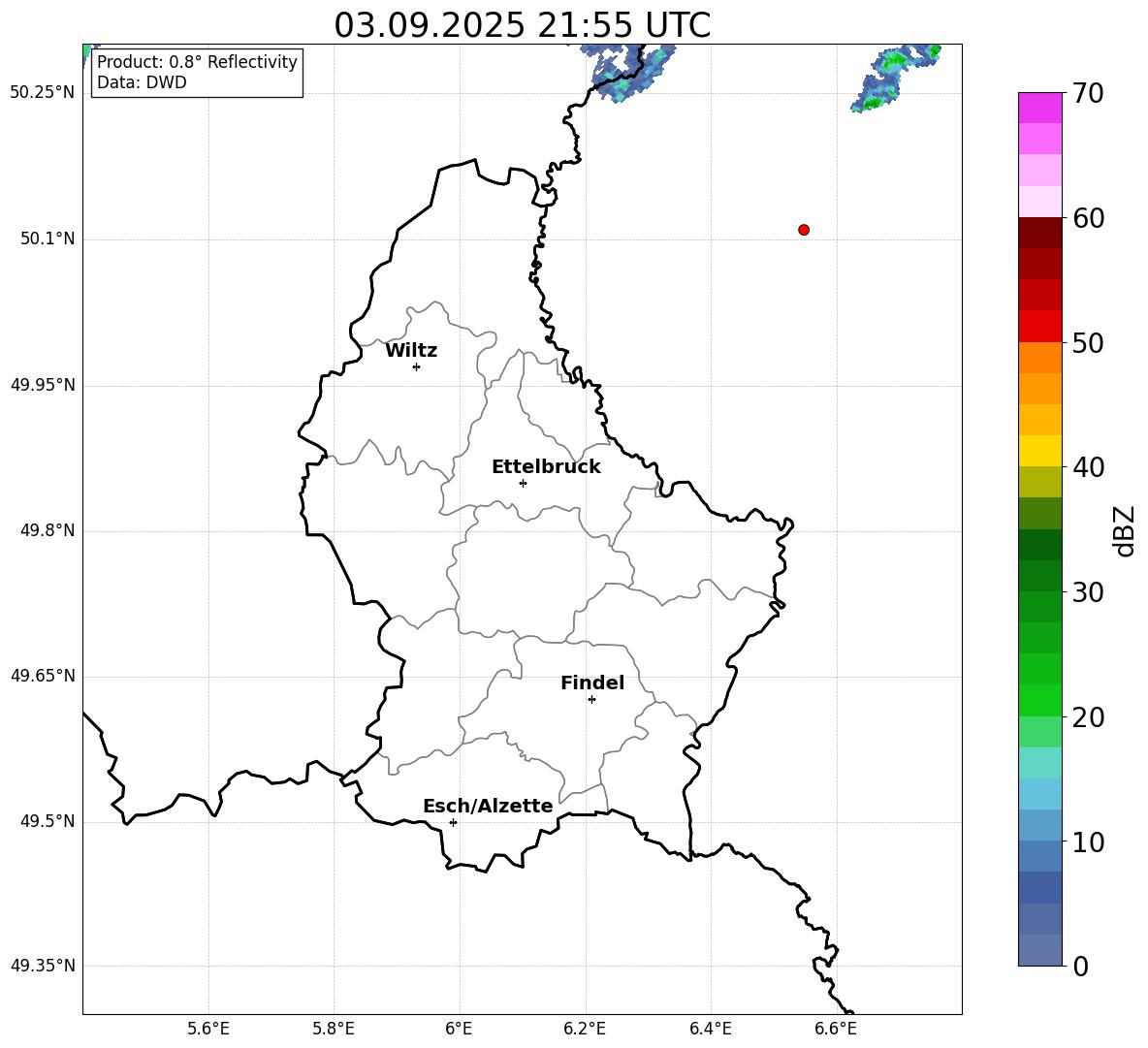The image size is (1148, 1048).
Task: Click the Esch/Alzette text label
Action: (488, 807)
